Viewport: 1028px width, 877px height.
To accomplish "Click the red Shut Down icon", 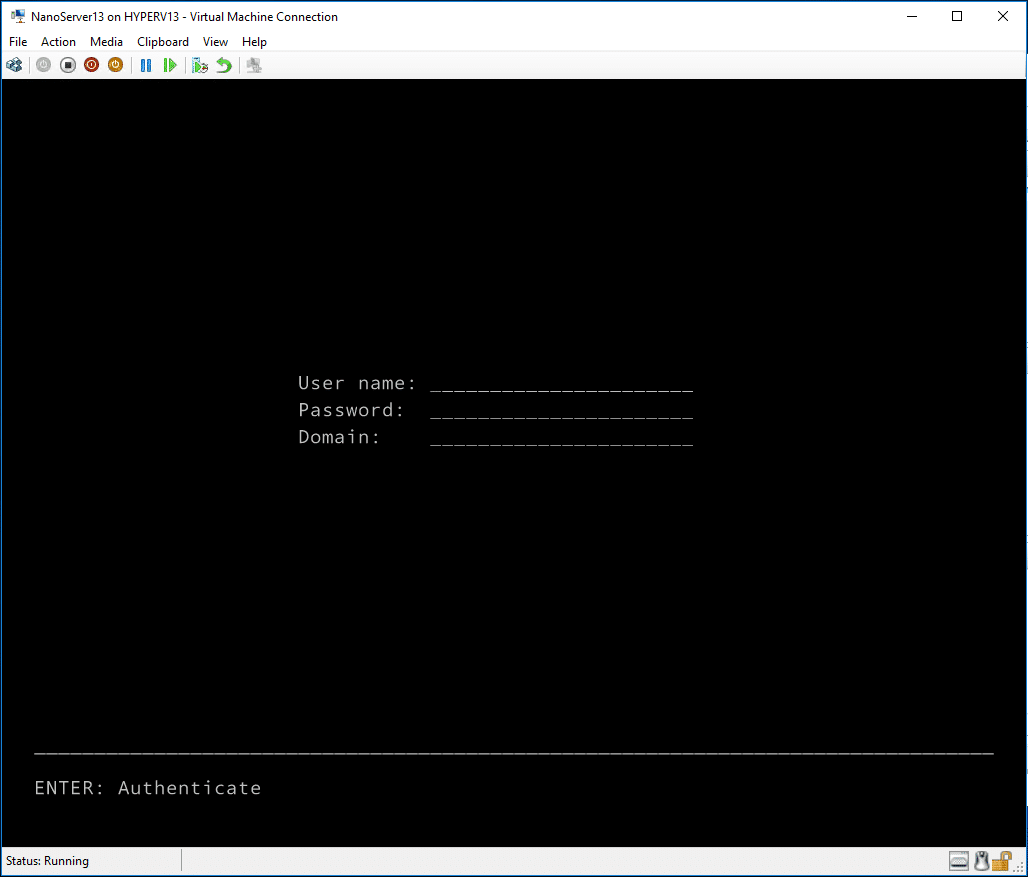I will click(92, 65).
